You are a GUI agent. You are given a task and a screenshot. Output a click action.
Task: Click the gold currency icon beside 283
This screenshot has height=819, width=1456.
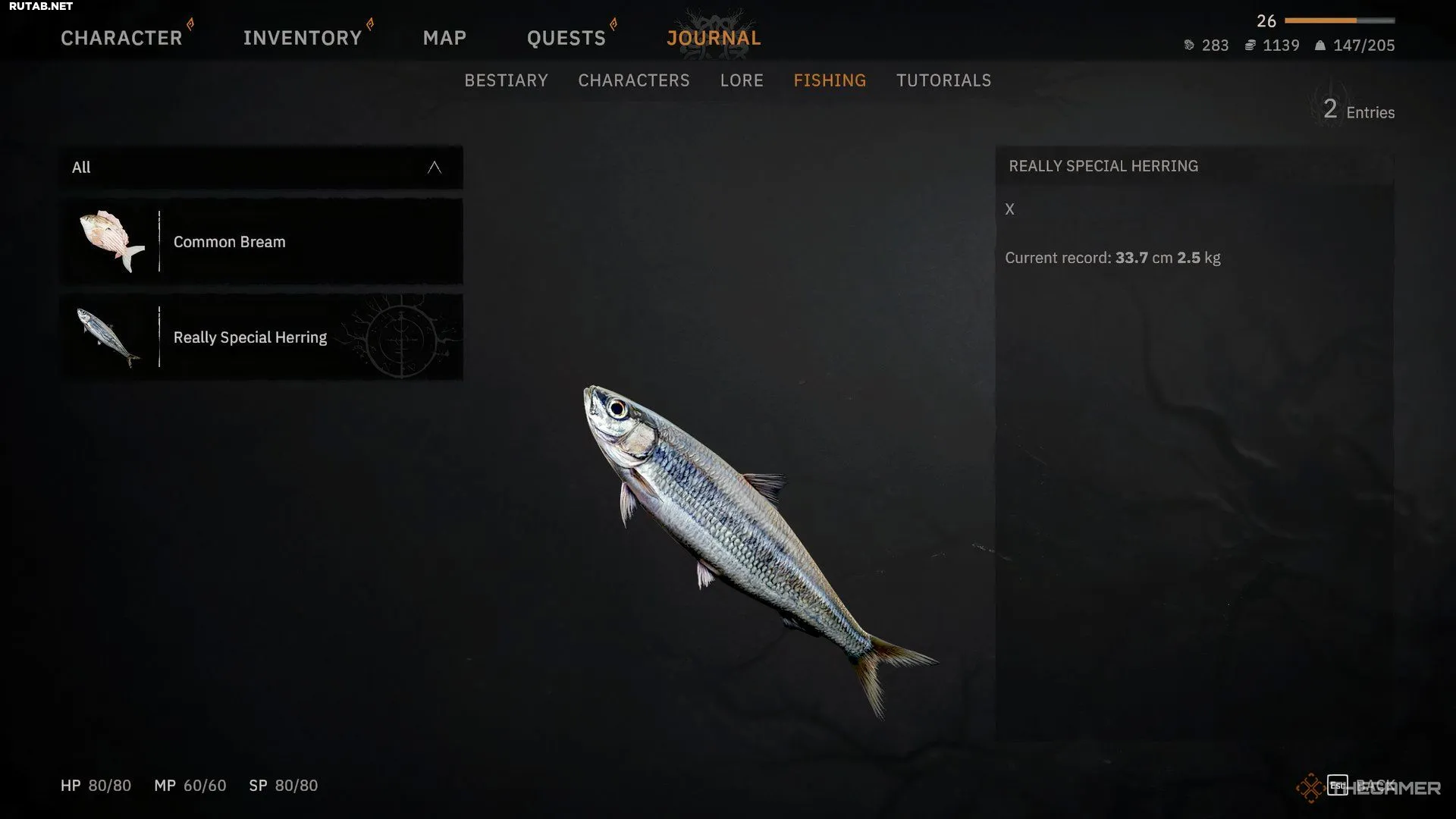1189,45
